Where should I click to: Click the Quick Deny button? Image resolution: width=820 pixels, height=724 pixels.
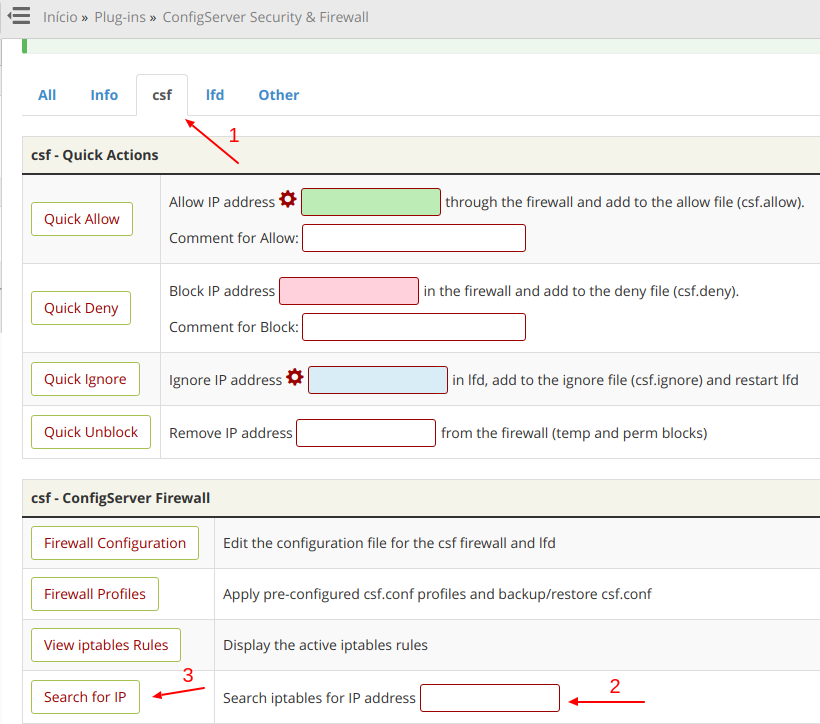pyautogui.click(x=81, y=308)
